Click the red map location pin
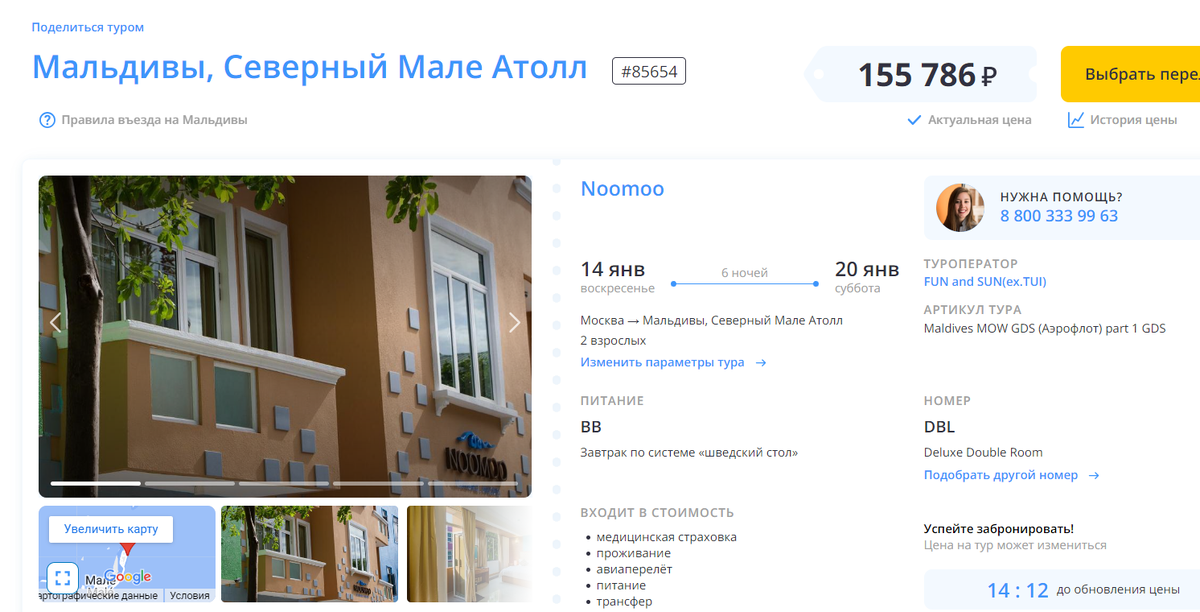This screenshot has width=1200, height=612. [127, 548]
